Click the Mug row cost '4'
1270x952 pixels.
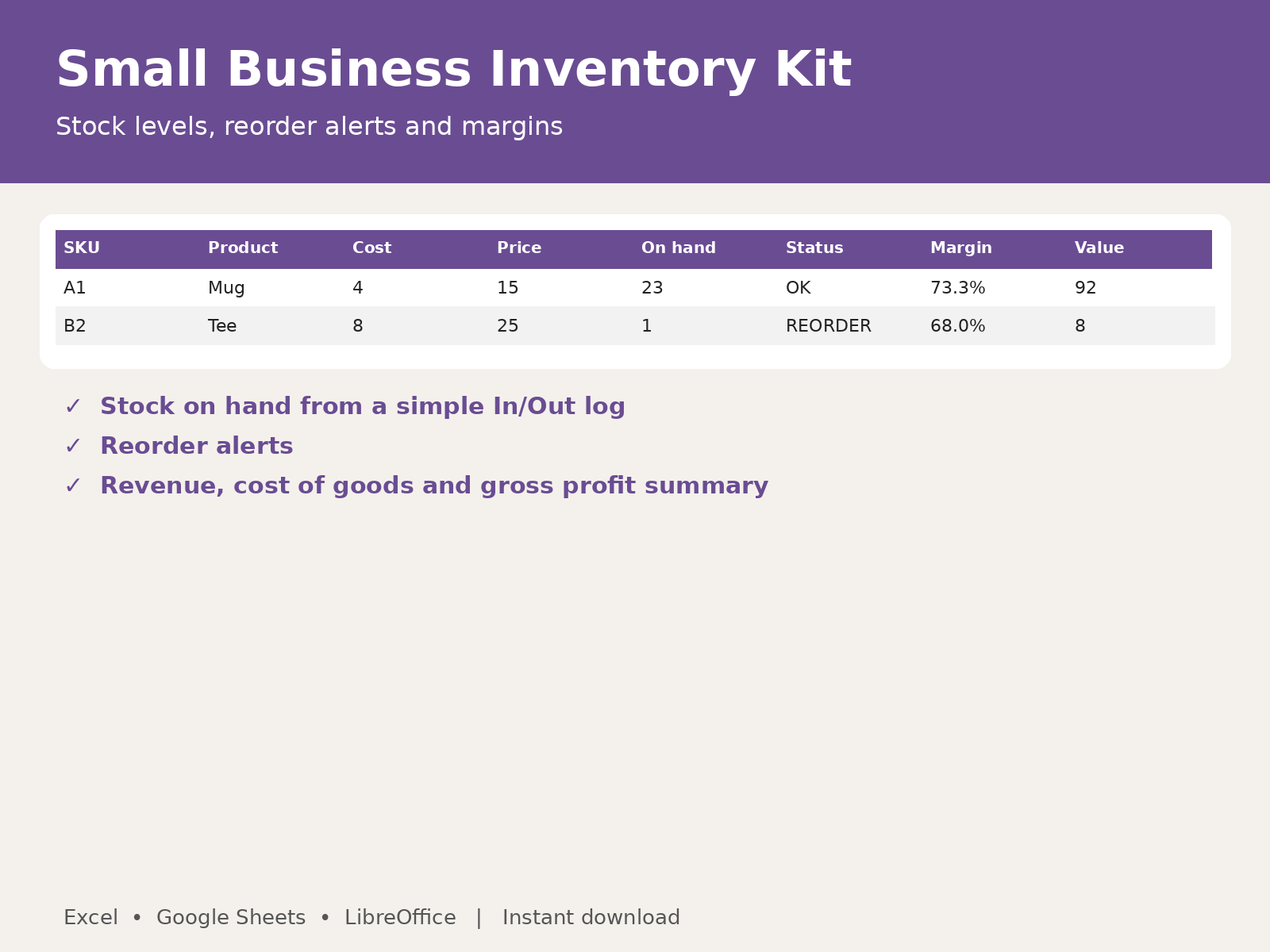tap(358, 288)
